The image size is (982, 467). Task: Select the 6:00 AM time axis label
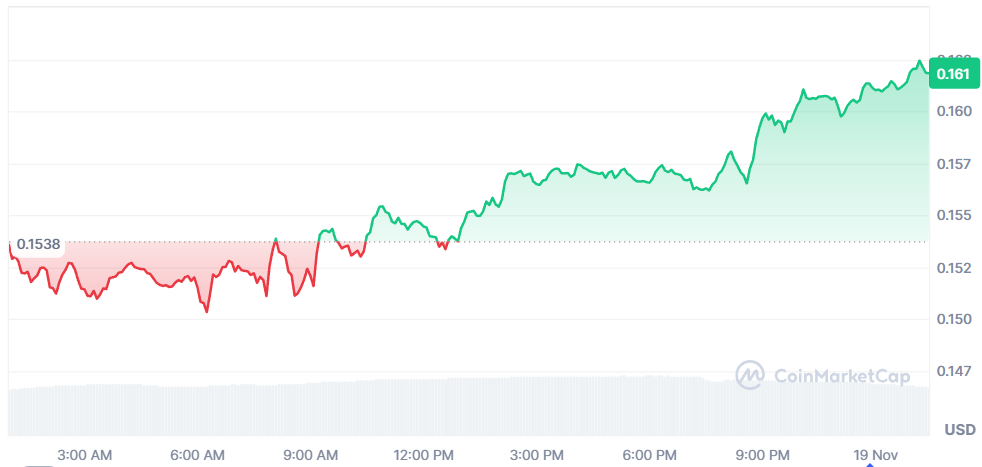tap(198, 455)
